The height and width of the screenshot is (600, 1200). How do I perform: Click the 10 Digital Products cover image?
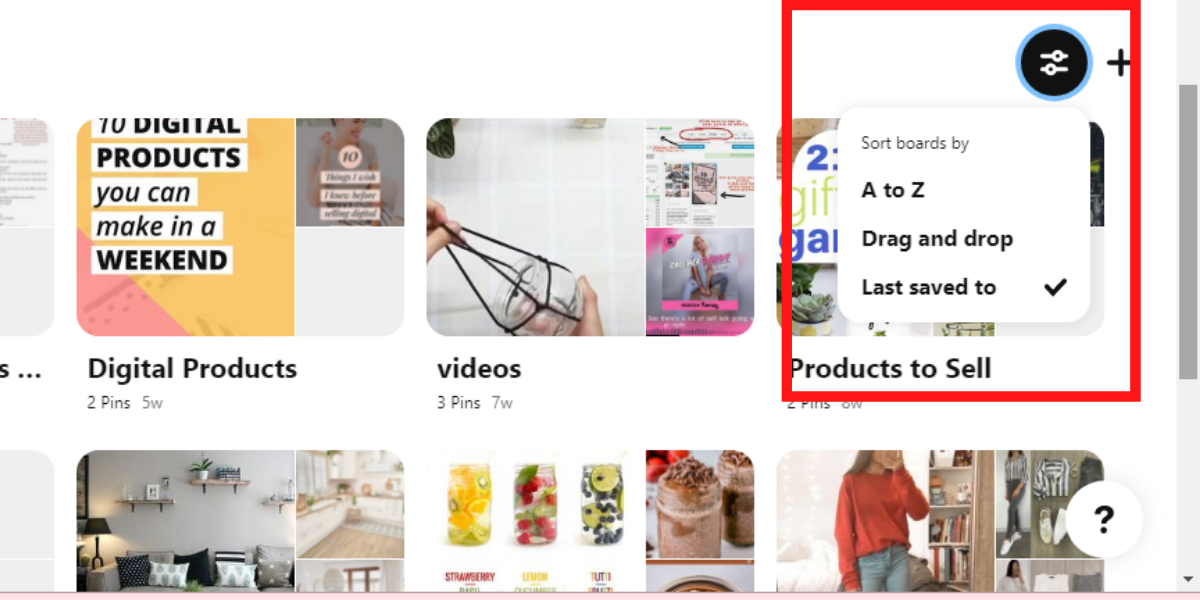[186, 227]
